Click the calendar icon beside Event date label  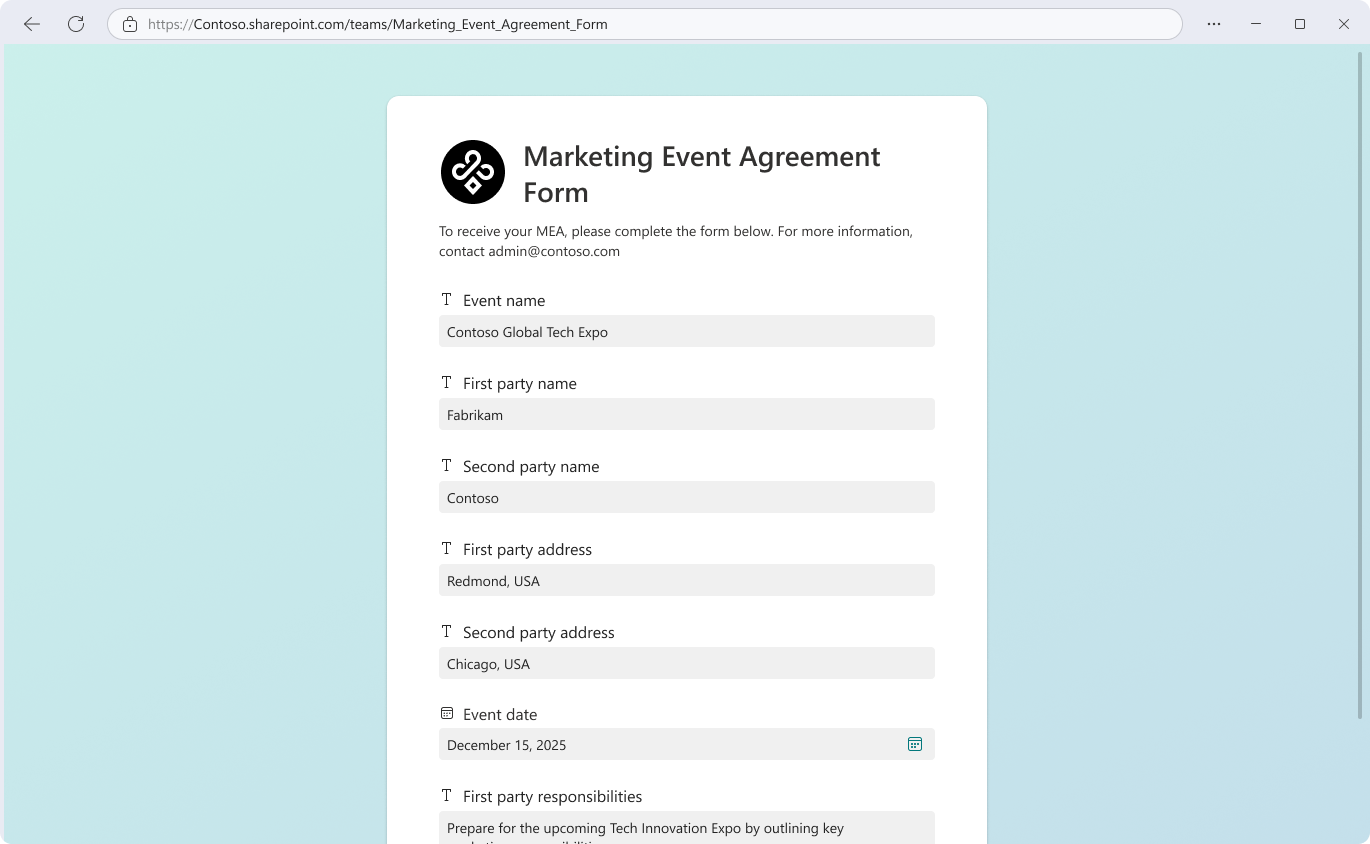(447, 714)
